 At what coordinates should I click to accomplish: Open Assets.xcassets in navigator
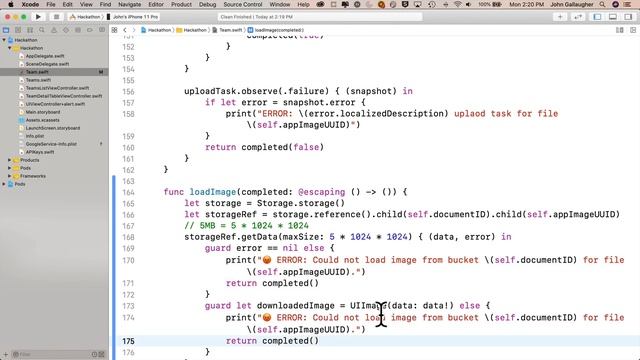(x=42, y=120)
